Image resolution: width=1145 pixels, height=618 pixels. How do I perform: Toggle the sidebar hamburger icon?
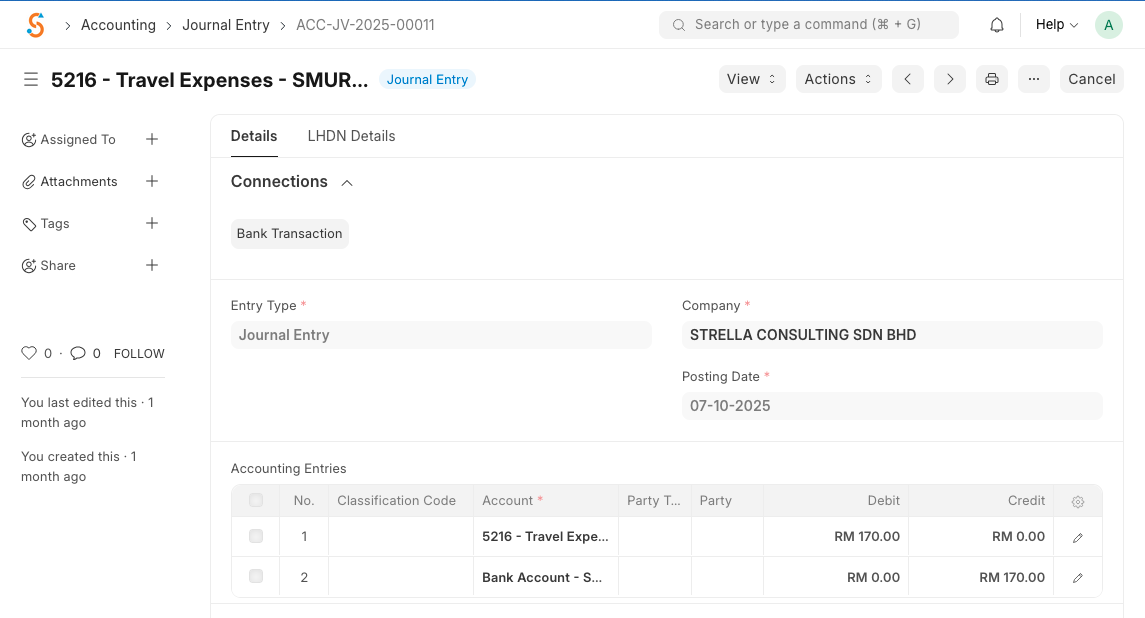pos(31,79)
